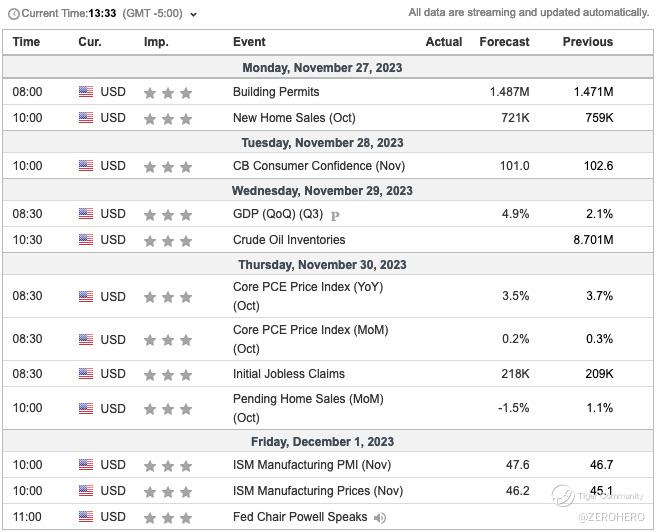Sort by the Time column header
The width and height of the screenshot is (657, 532).
[x=27, y=42]
